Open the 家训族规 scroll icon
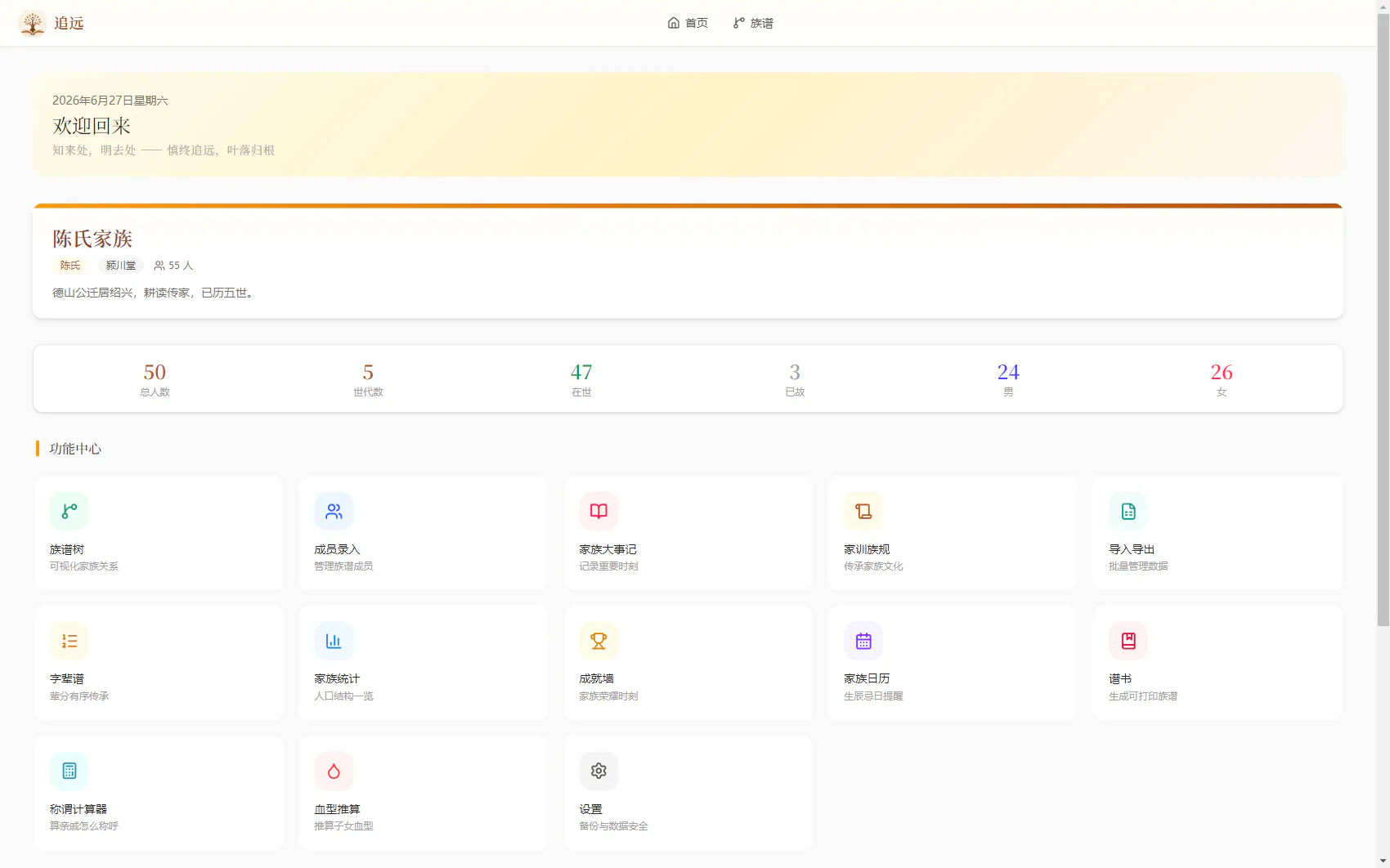The height and width of the screenshot is (868, 1390). click(x=863, y=512)
